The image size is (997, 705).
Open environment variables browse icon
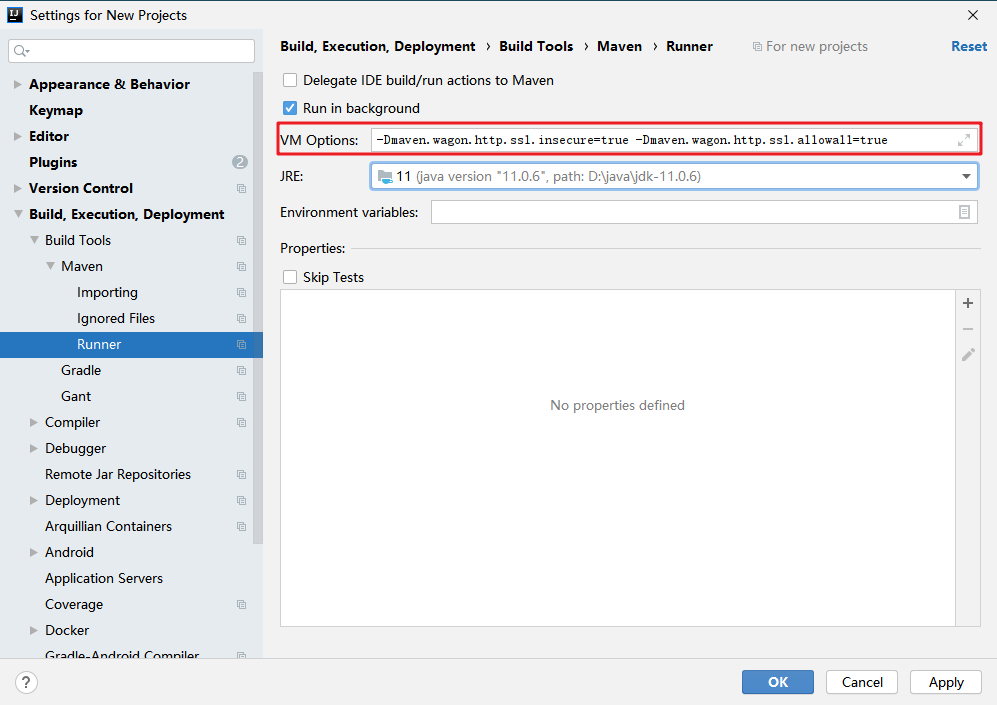pyautogui.click(x=965, y=212)
